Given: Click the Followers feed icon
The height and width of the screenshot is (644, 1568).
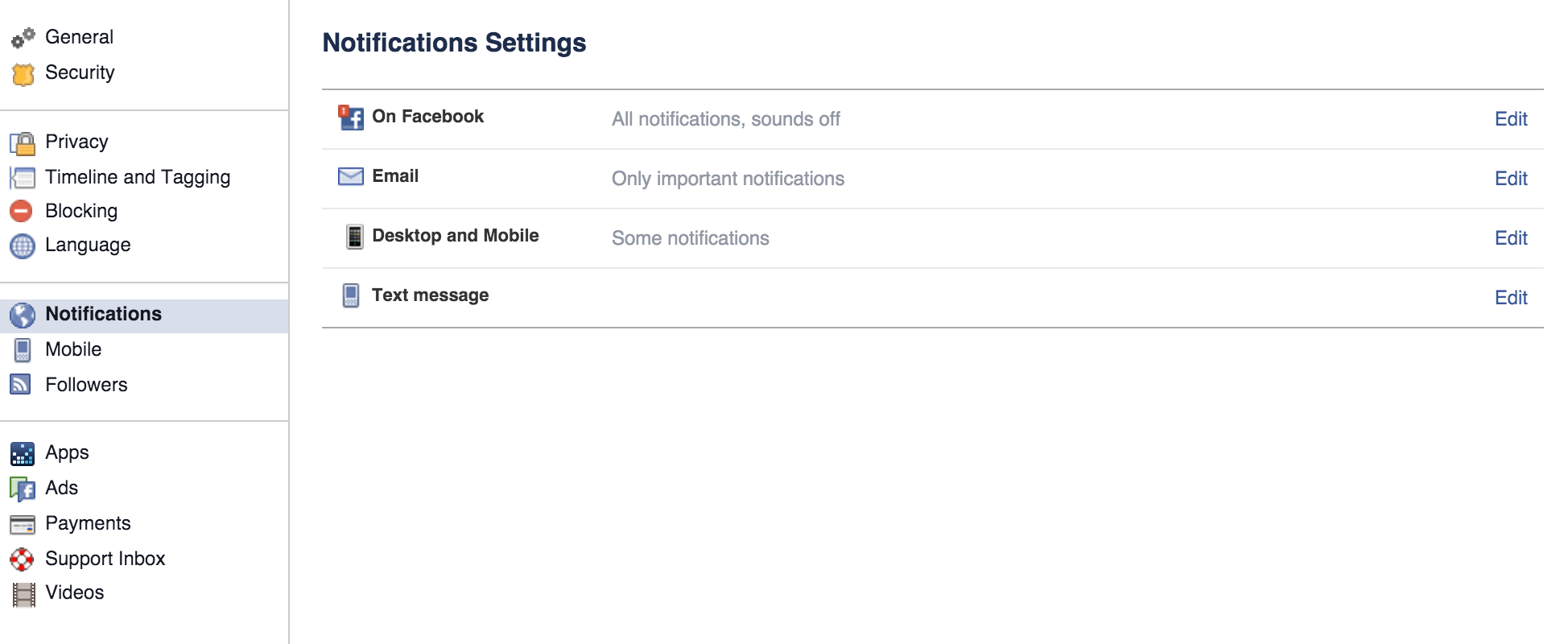Looking at the screenshot, I should click(21, 385).
